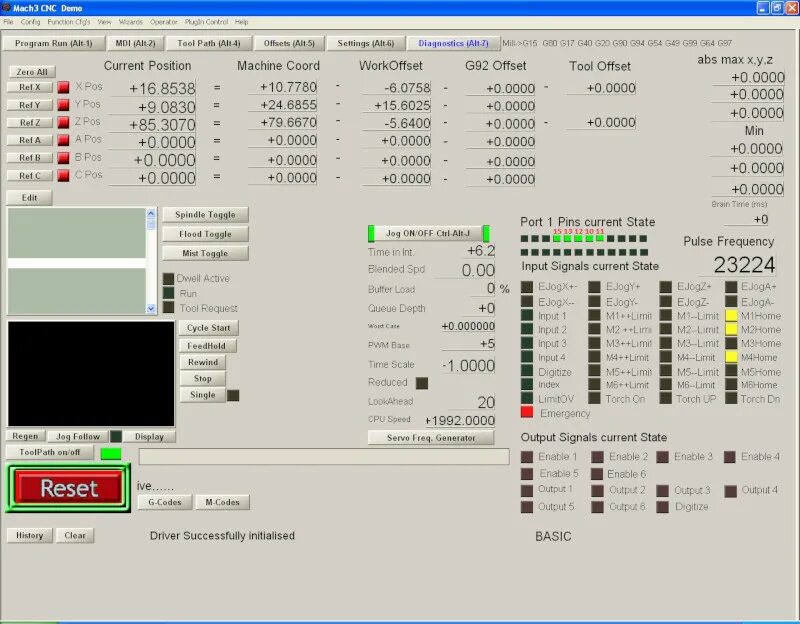
Task: Click the FeedHold button
Action: point(207,346)
